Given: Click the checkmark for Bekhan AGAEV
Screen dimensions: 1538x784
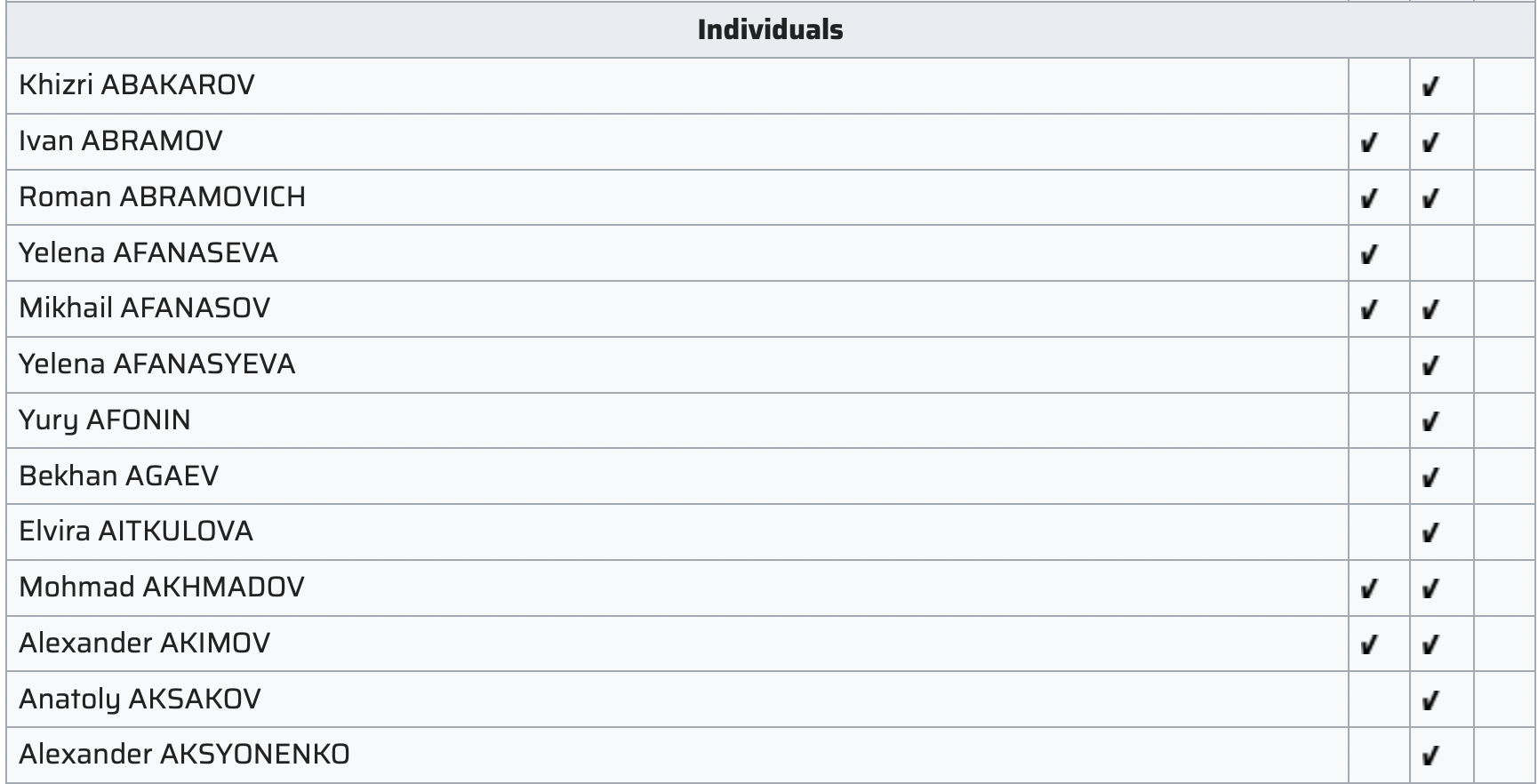Looking at the screenshot, I should [1430, 477].
